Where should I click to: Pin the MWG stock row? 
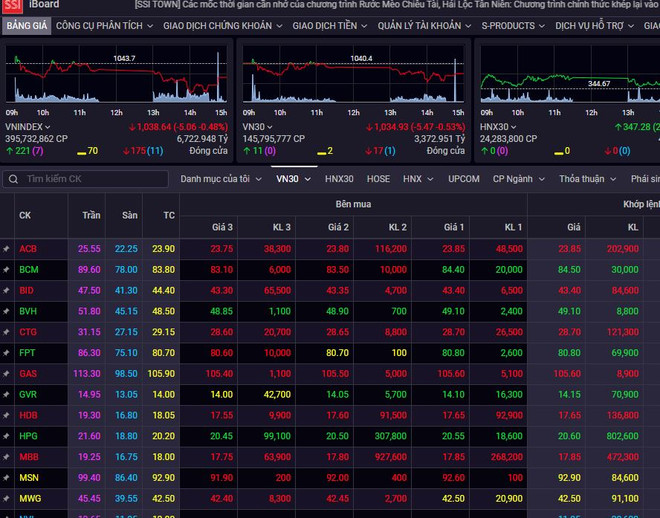7,498
